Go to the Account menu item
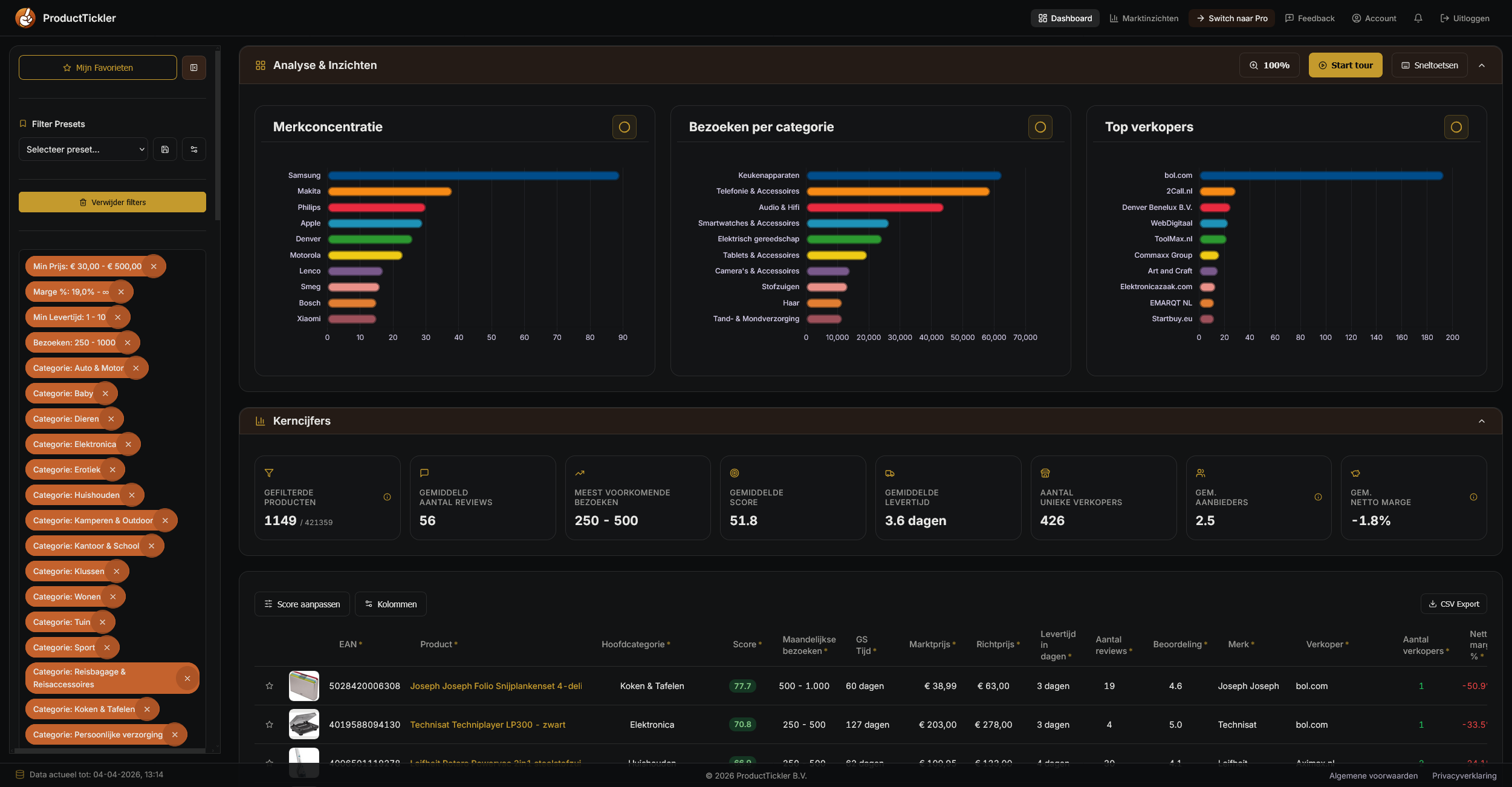This screenshot has width=1512, height=787. click(x=1374, y=18)
